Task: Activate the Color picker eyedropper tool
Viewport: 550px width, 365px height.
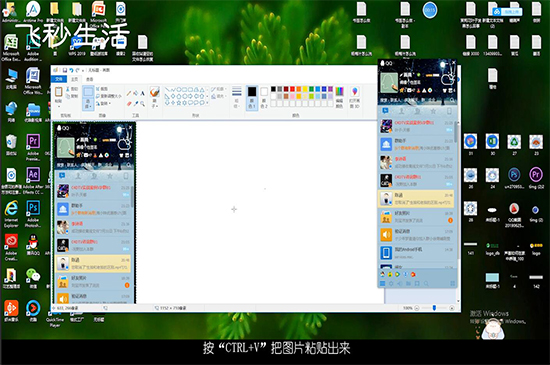Action: (x=136, y=104)
